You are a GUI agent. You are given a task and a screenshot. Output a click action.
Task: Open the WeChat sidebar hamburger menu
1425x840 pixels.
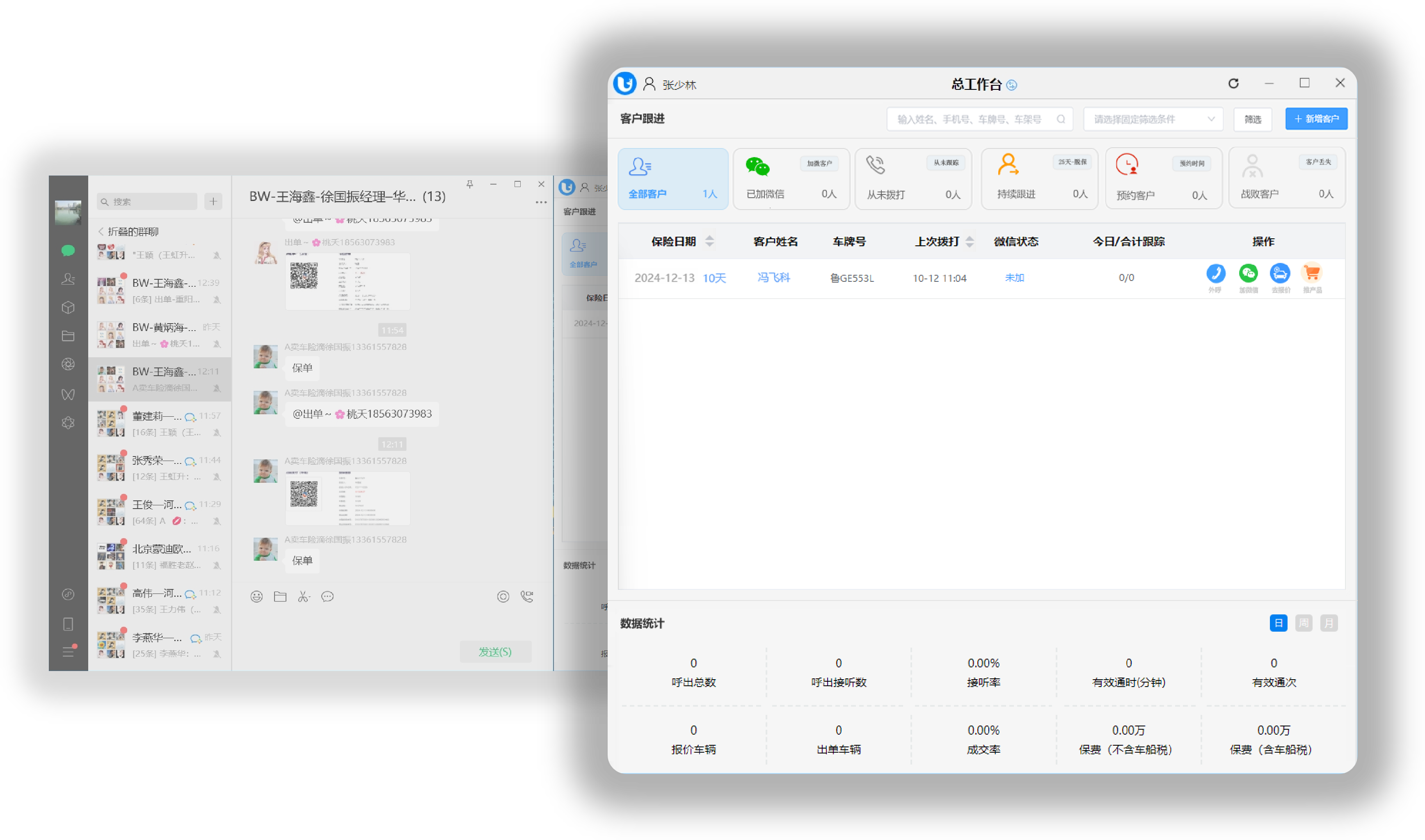(68, 652)
